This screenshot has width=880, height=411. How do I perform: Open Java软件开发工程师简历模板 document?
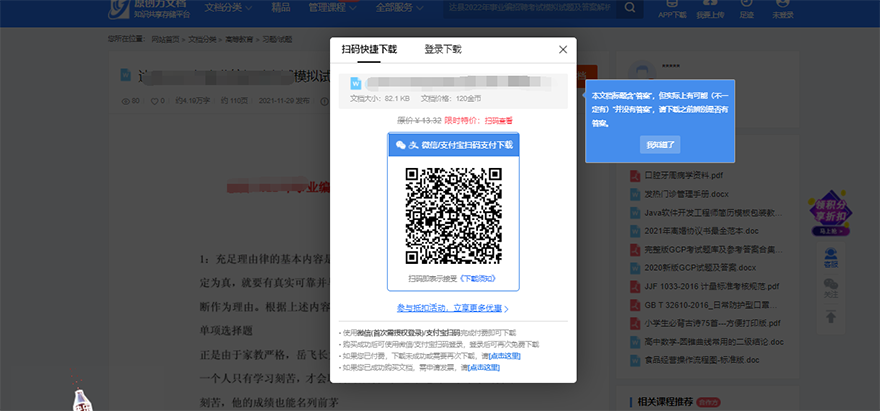click(x=713, y=213)
